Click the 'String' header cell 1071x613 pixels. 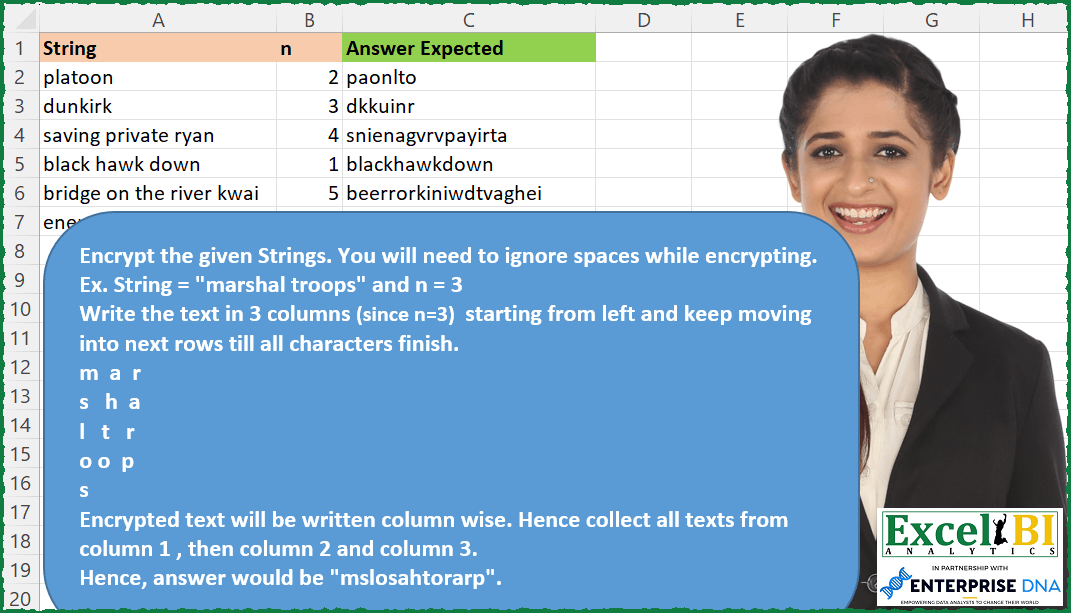pos(158,48)
